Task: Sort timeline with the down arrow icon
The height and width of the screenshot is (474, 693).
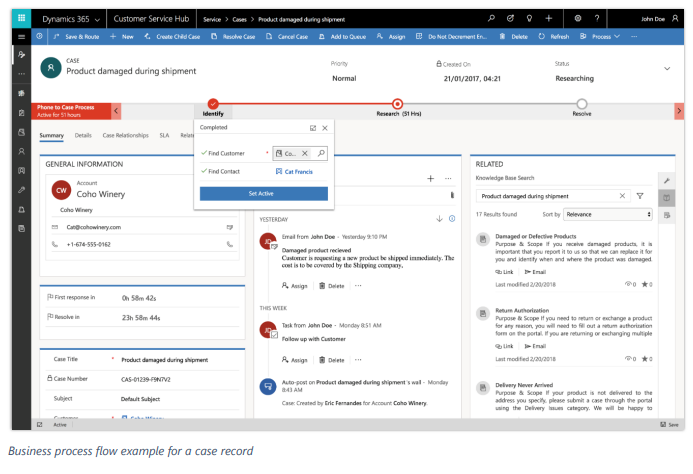Action: pos(439,218)
